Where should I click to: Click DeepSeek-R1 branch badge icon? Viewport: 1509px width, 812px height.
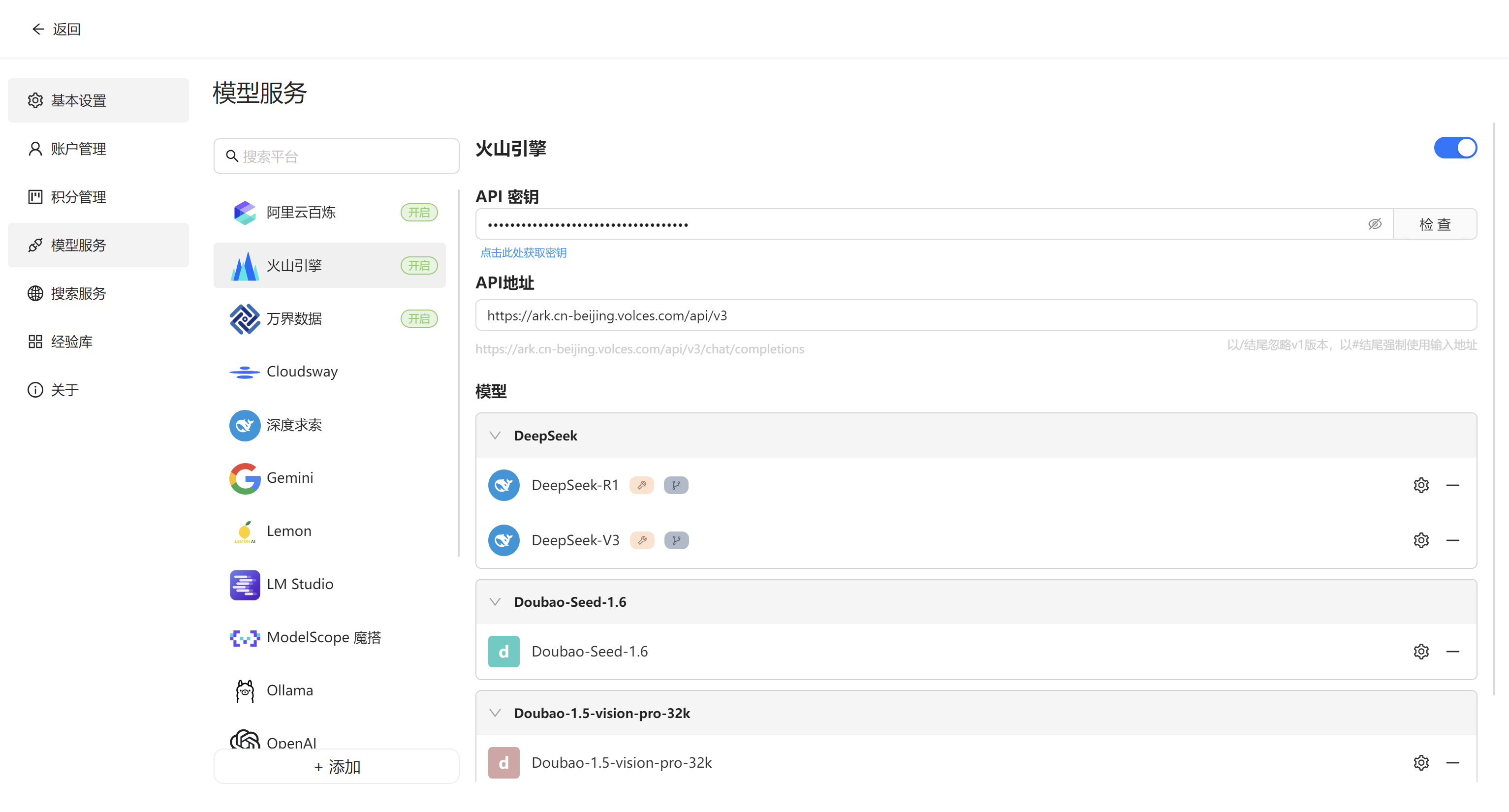click(676, 485)
